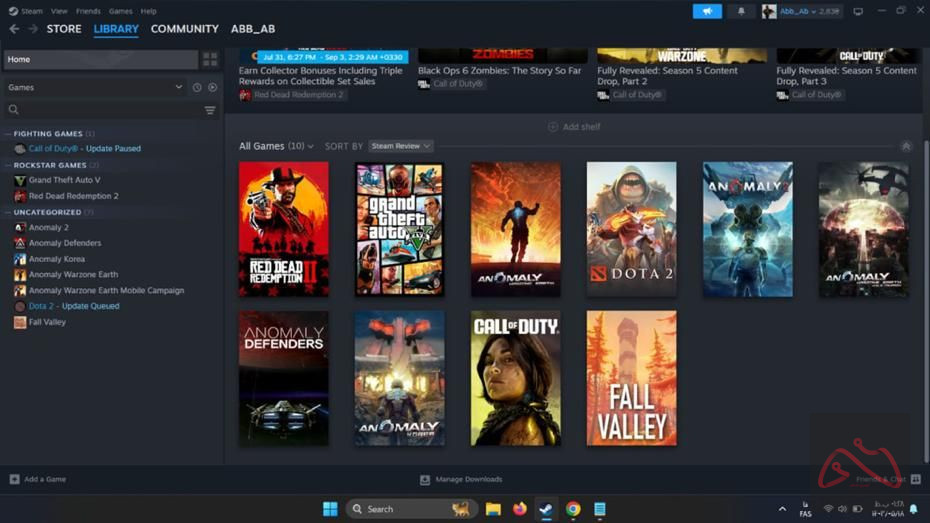Show hidden system tray icons
Image resolution: width=930 pixels, height=523 pixels.
[x=782, y=509]
